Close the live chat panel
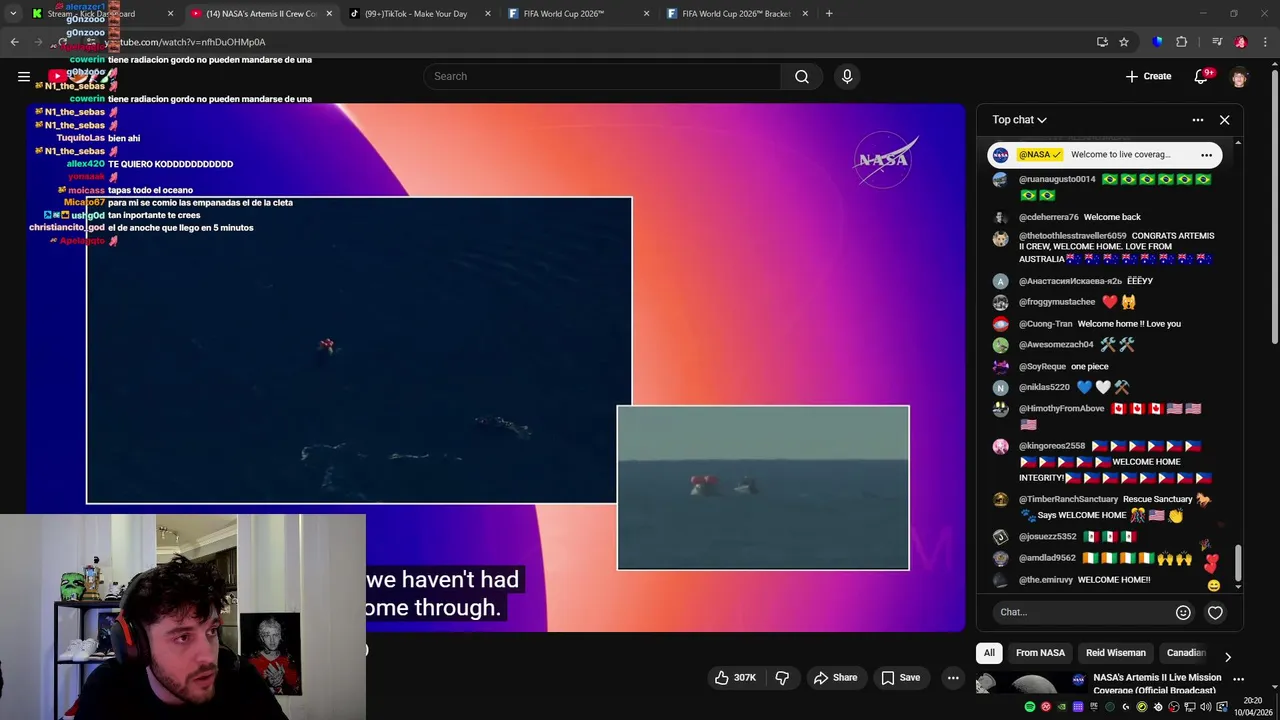 (1224, 120)
